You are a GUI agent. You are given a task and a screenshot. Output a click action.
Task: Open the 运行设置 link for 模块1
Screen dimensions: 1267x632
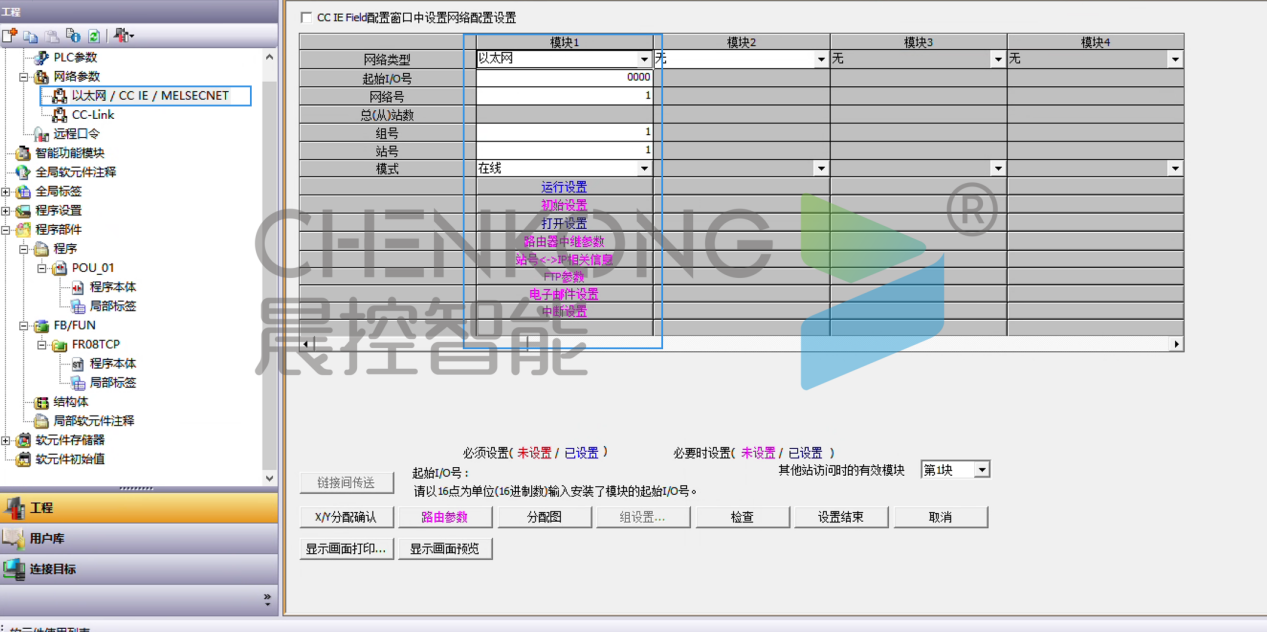(564, 187)
